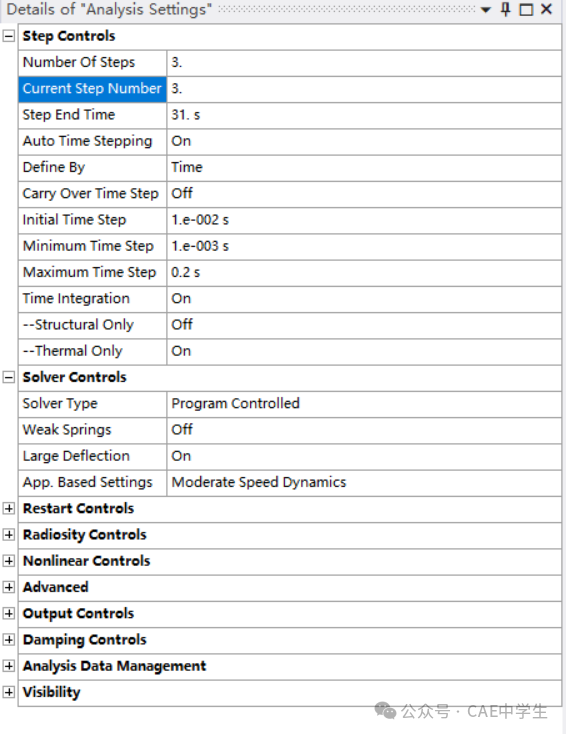Change the Define By Time value
The height and width of the screenshot is (734, 566).
click(364, 167)
